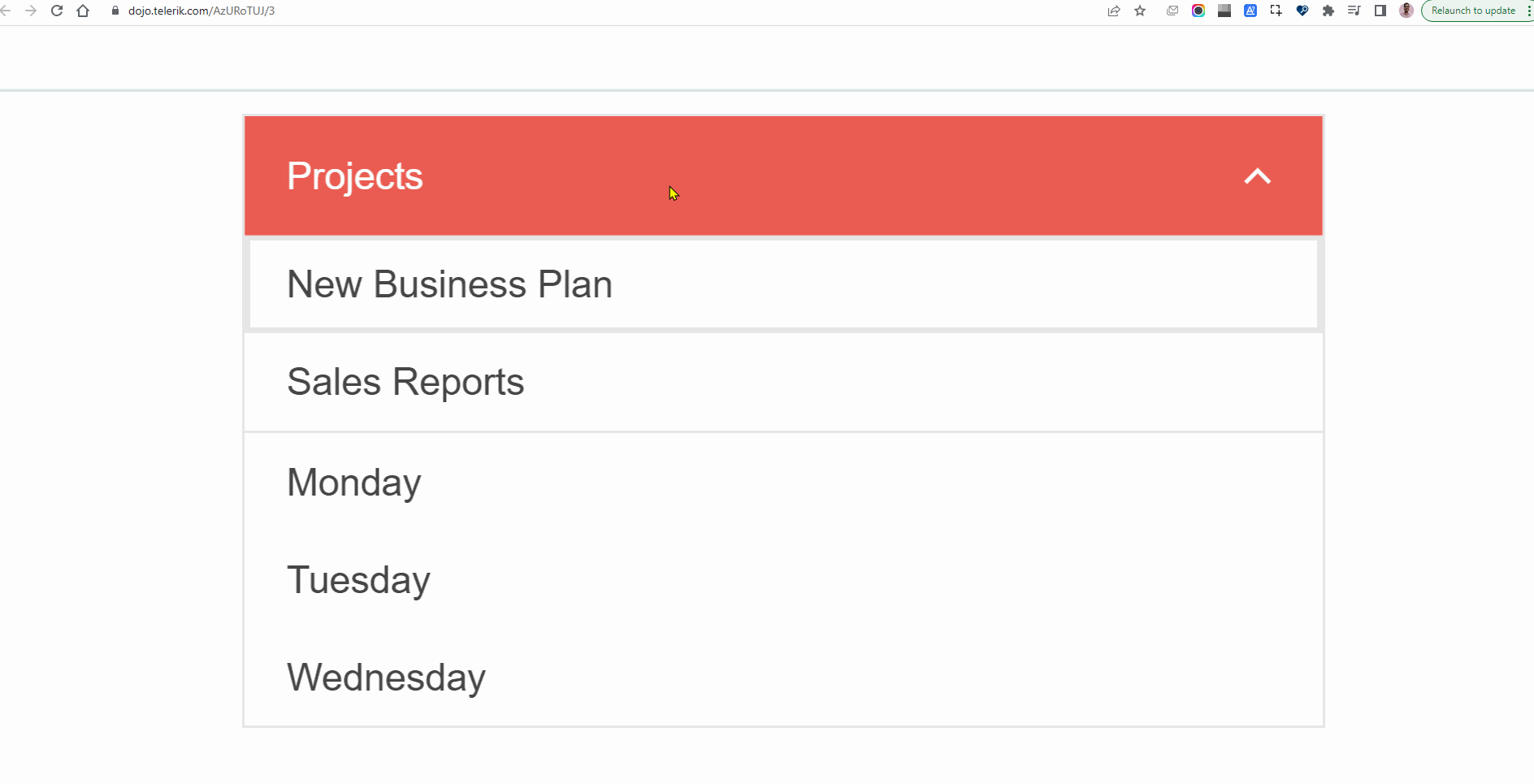Image resolution: width=1534 pixels, height=784 pixels.
Task: Share this page via the share icon
Action: tap(1114, 11)
